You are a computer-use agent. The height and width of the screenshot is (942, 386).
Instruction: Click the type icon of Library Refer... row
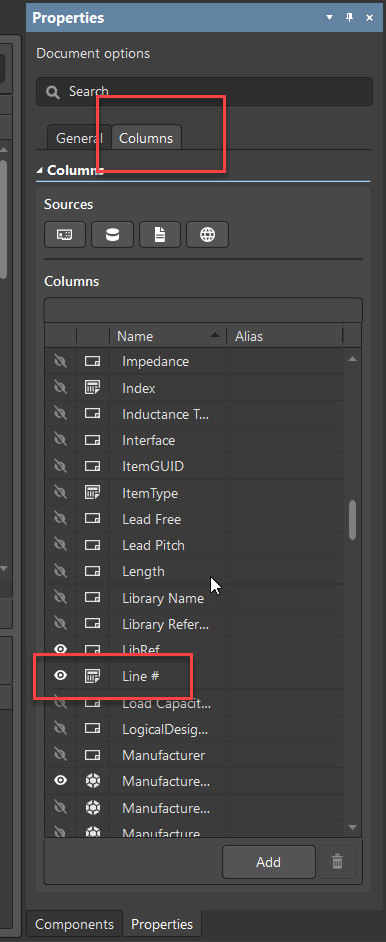92,624
